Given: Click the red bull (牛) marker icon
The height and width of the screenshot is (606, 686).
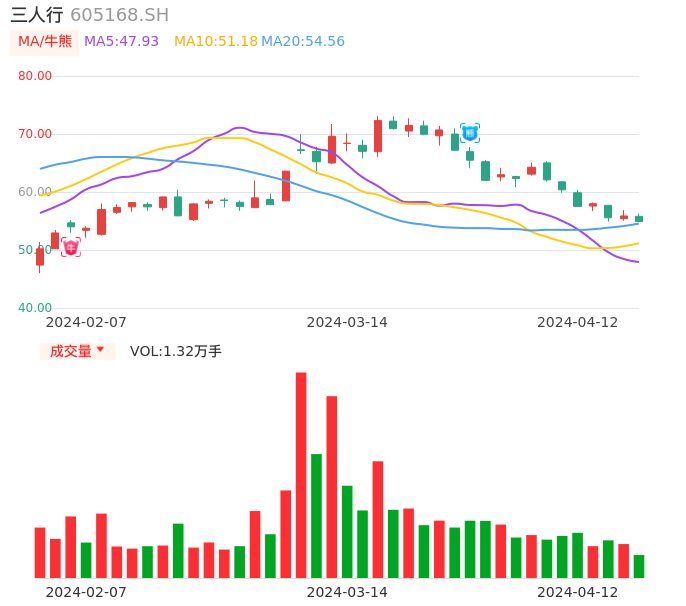Looking at the screenshot, I should click(x=71, y=247).
